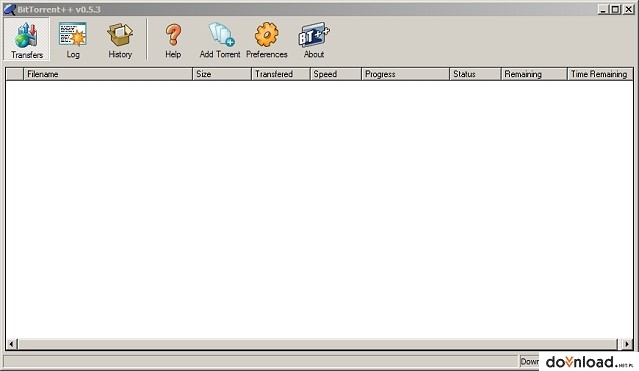639x371 pixels.
Task: Open the About BT++ icon
Action: [x=313, y=35]
